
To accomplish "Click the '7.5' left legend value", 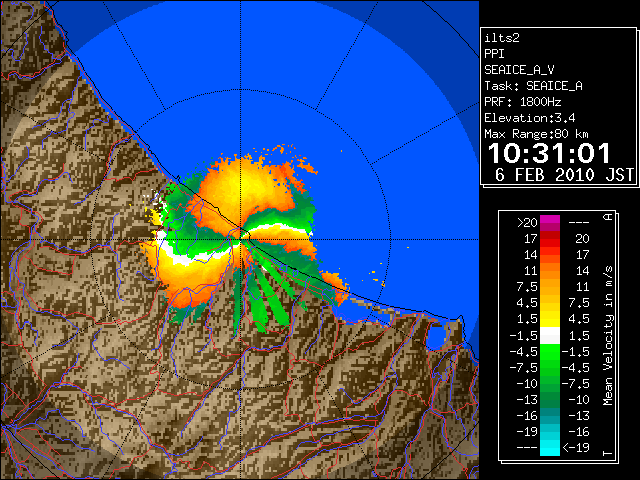I will [527, 287].
